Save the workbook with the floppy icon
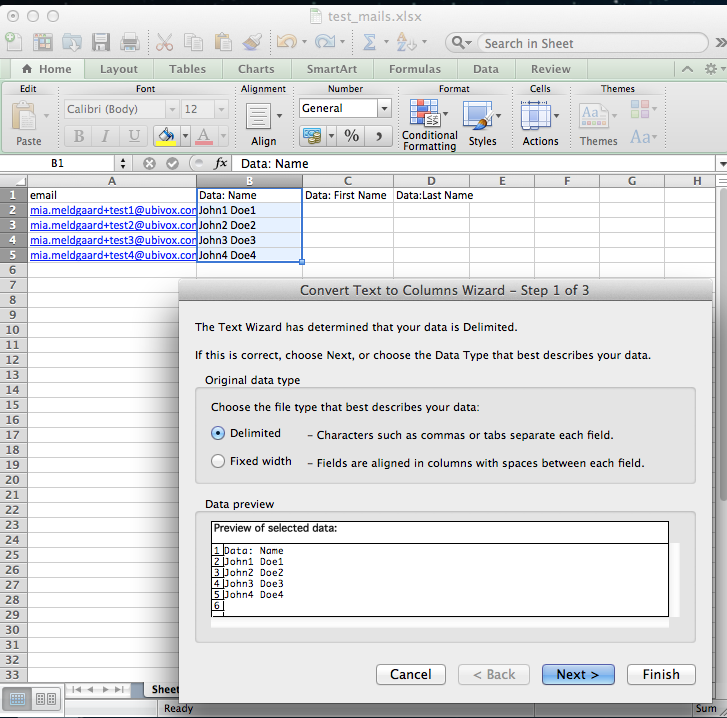 101,42
